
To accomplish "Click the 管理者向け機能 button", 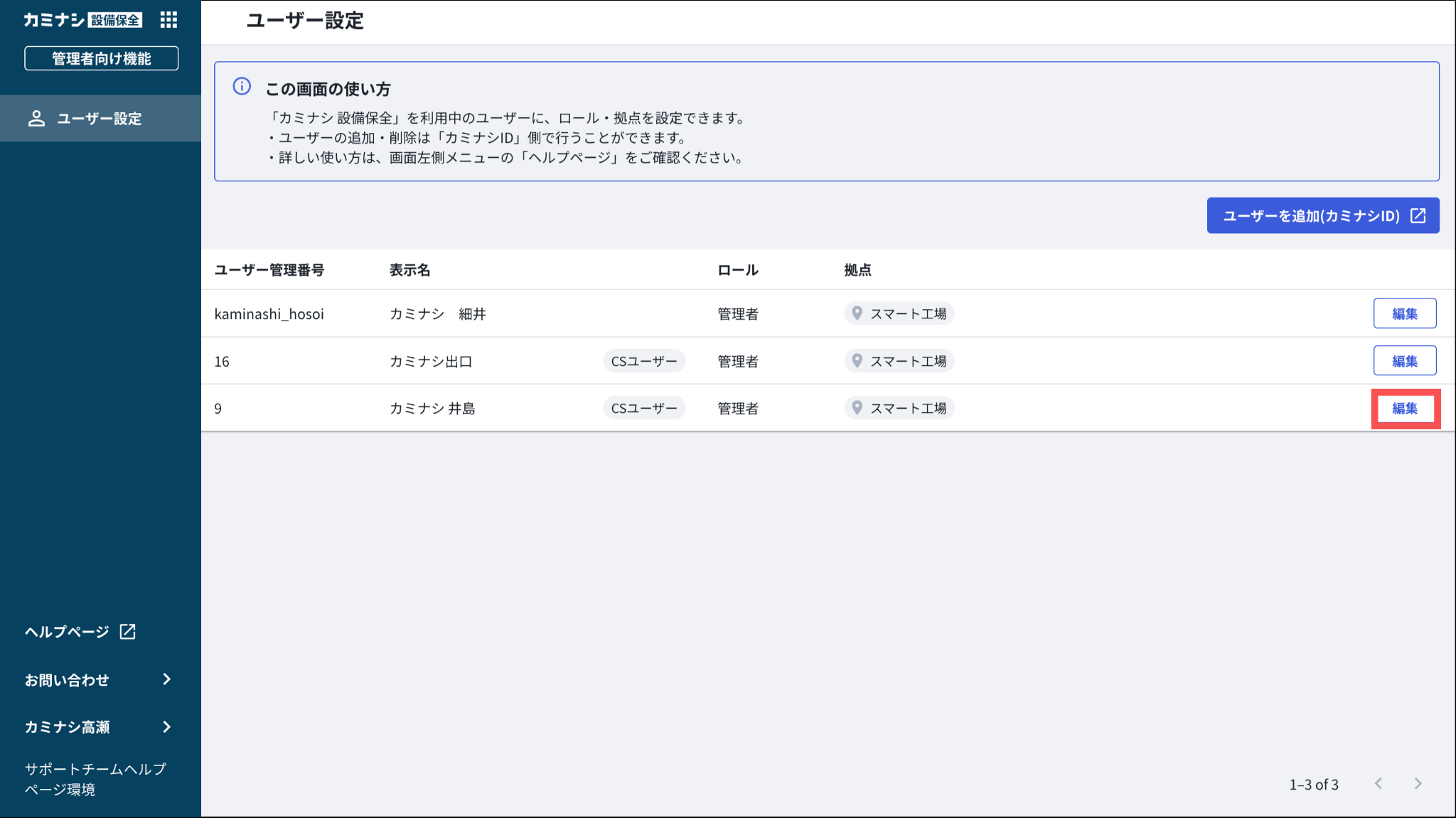I will click(x=101, y=58).
